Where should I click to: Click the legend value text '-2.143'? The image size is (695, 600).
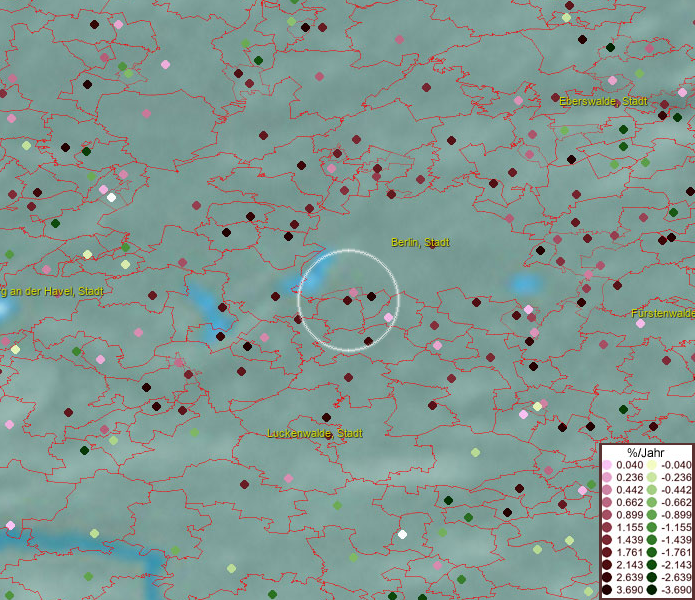pyautogui.click(x=676, y=565)
